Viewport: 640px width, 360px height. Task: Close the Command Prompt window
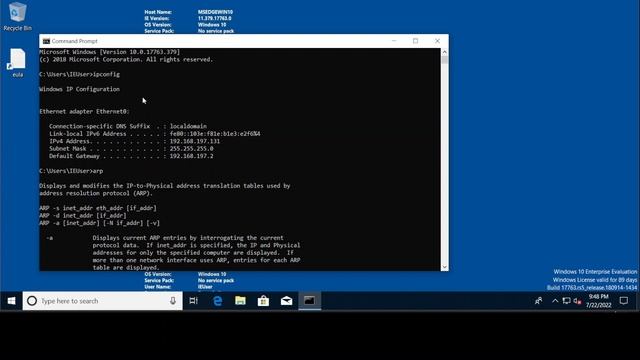click(437, 41)
